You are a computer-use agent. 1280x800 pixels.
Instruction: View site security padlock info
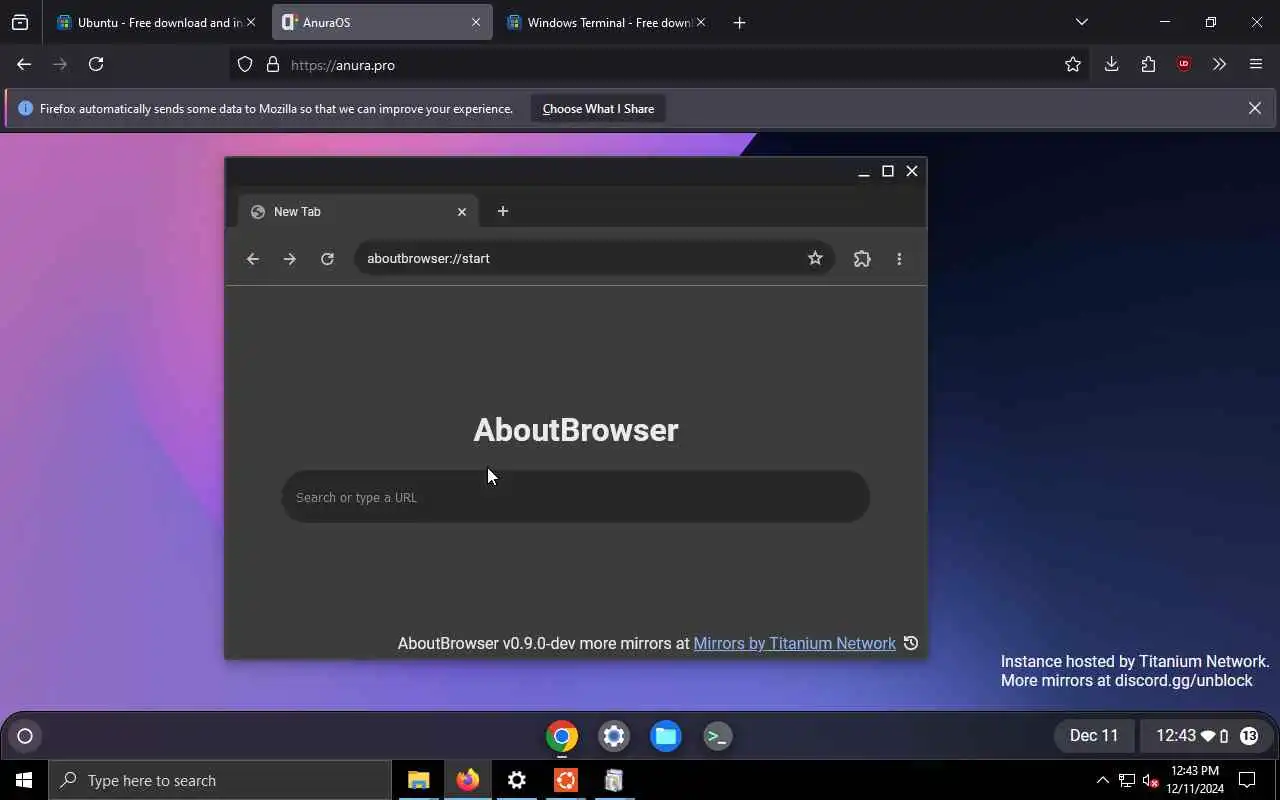pyautogui.click(x=273, y=65)
